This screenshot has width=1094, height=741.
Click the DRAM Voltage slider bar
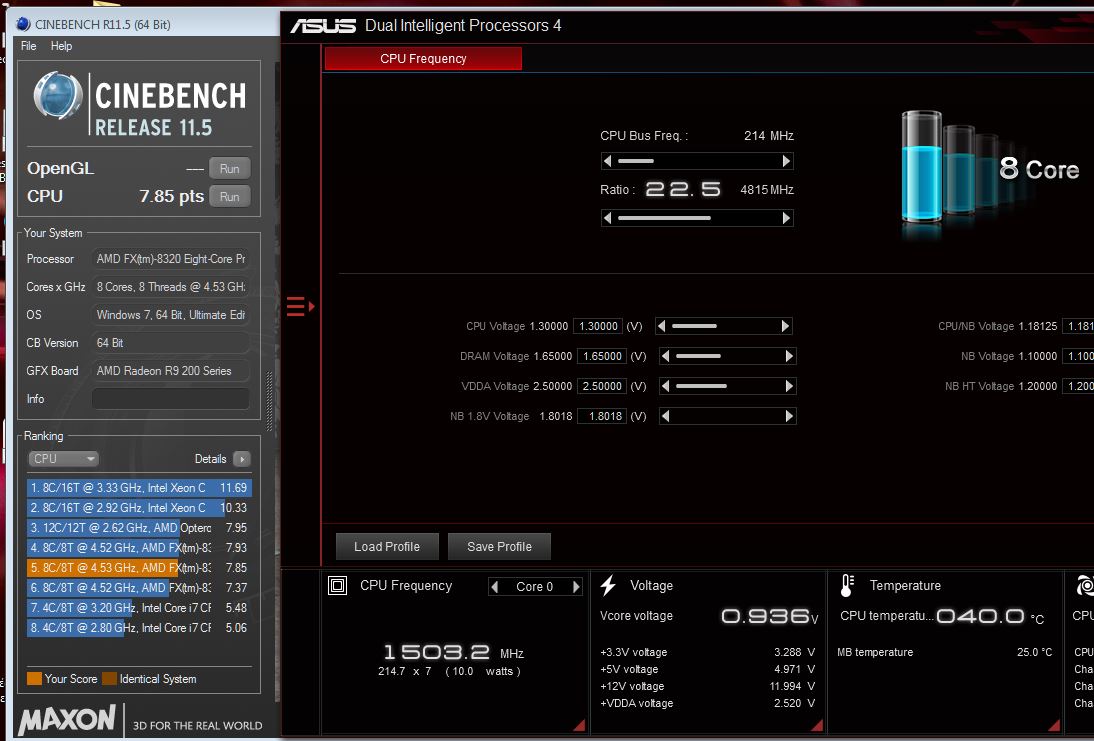728,356
